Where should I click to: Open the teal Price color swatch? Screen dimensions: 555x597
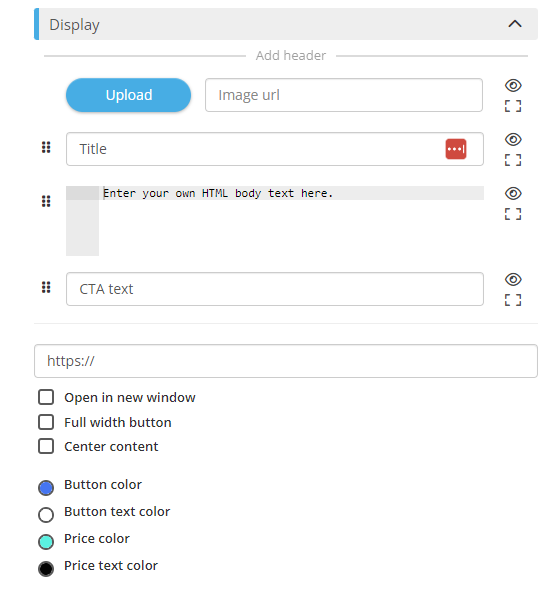coord(46,542)
